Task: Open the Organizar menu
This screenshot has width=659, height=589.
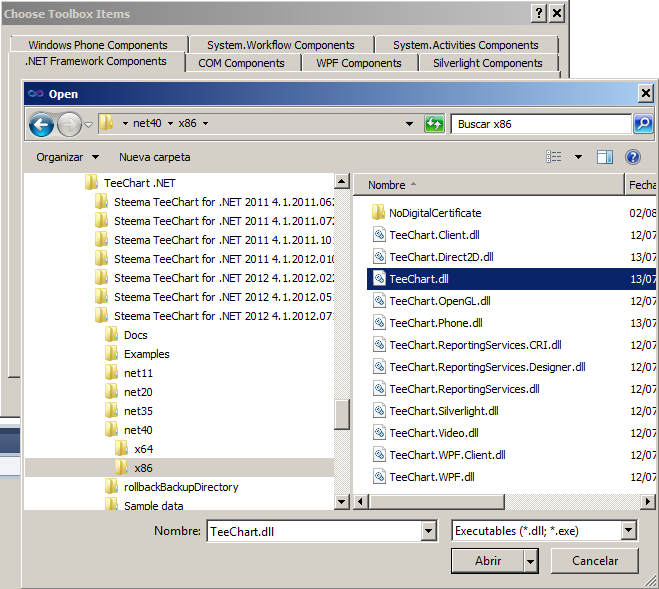Action: [68, 157]
